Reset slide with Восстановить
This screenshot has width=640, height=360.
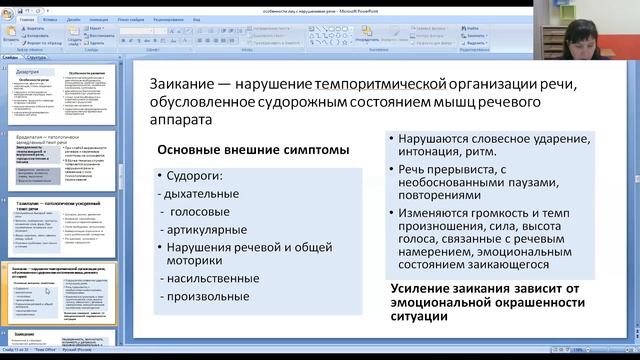pyautogui.click(x=99, y=36)
